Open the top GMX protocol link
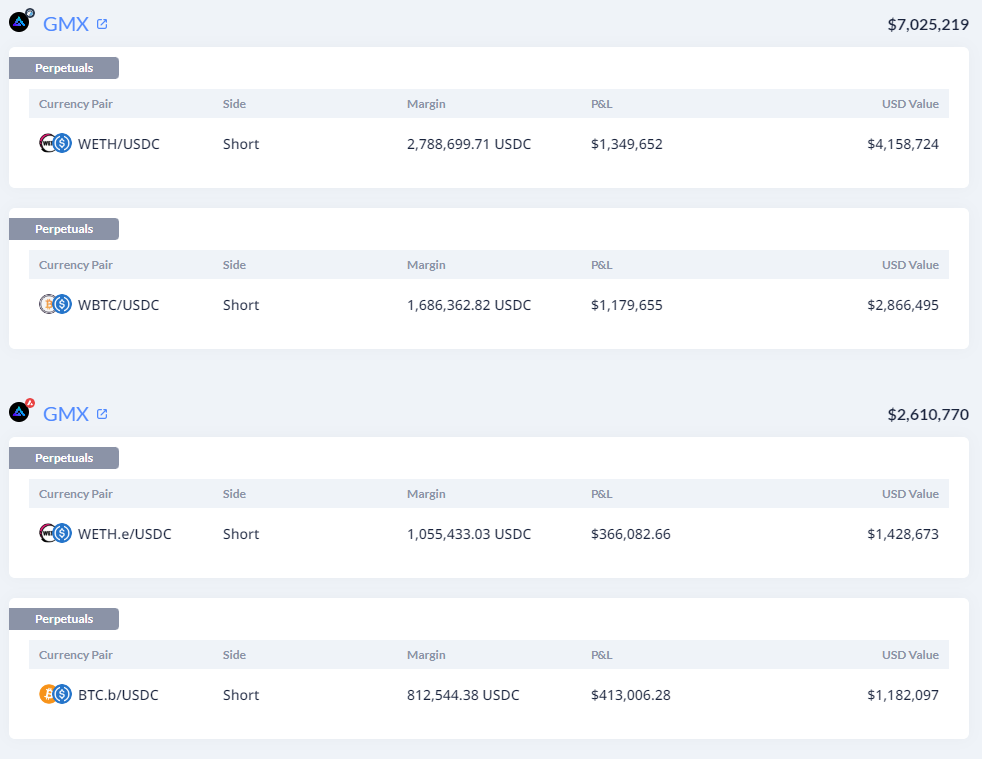The image size is (982, 759). (x=66, y=24)
